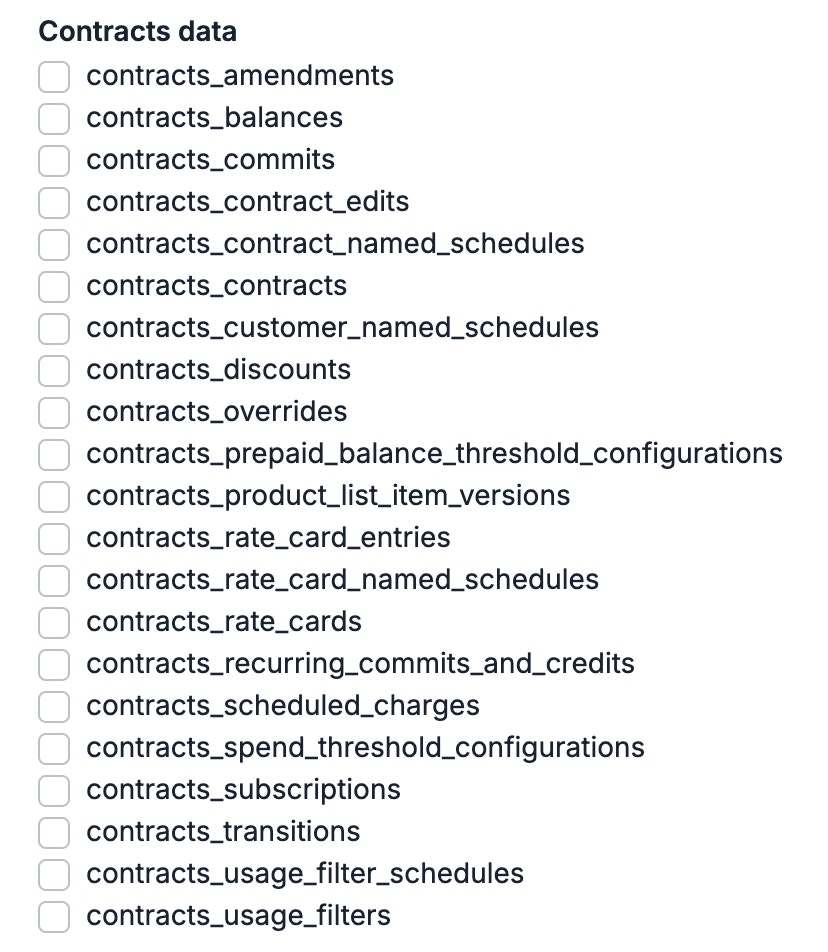
Task: Check the contracts_amendments checkbox
Action: tap(54, 76)
